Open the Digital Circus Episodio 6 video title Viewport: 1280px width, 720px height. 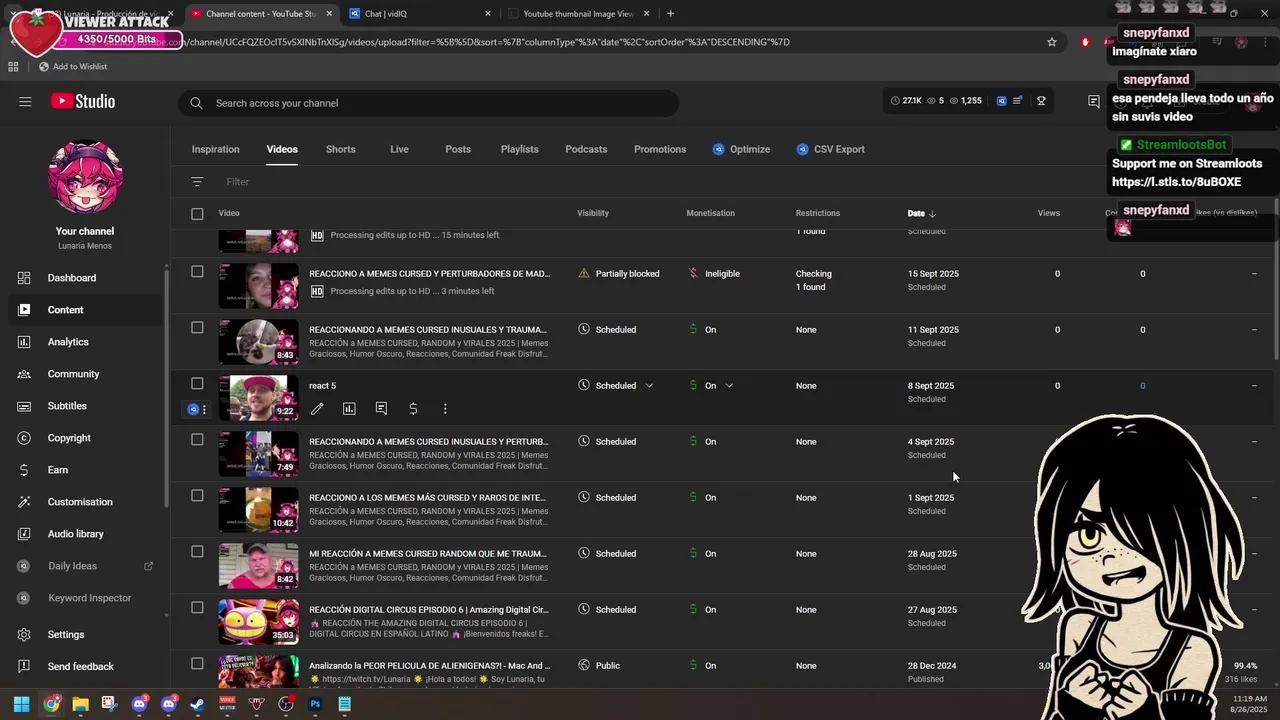click(x=429, y=609)
